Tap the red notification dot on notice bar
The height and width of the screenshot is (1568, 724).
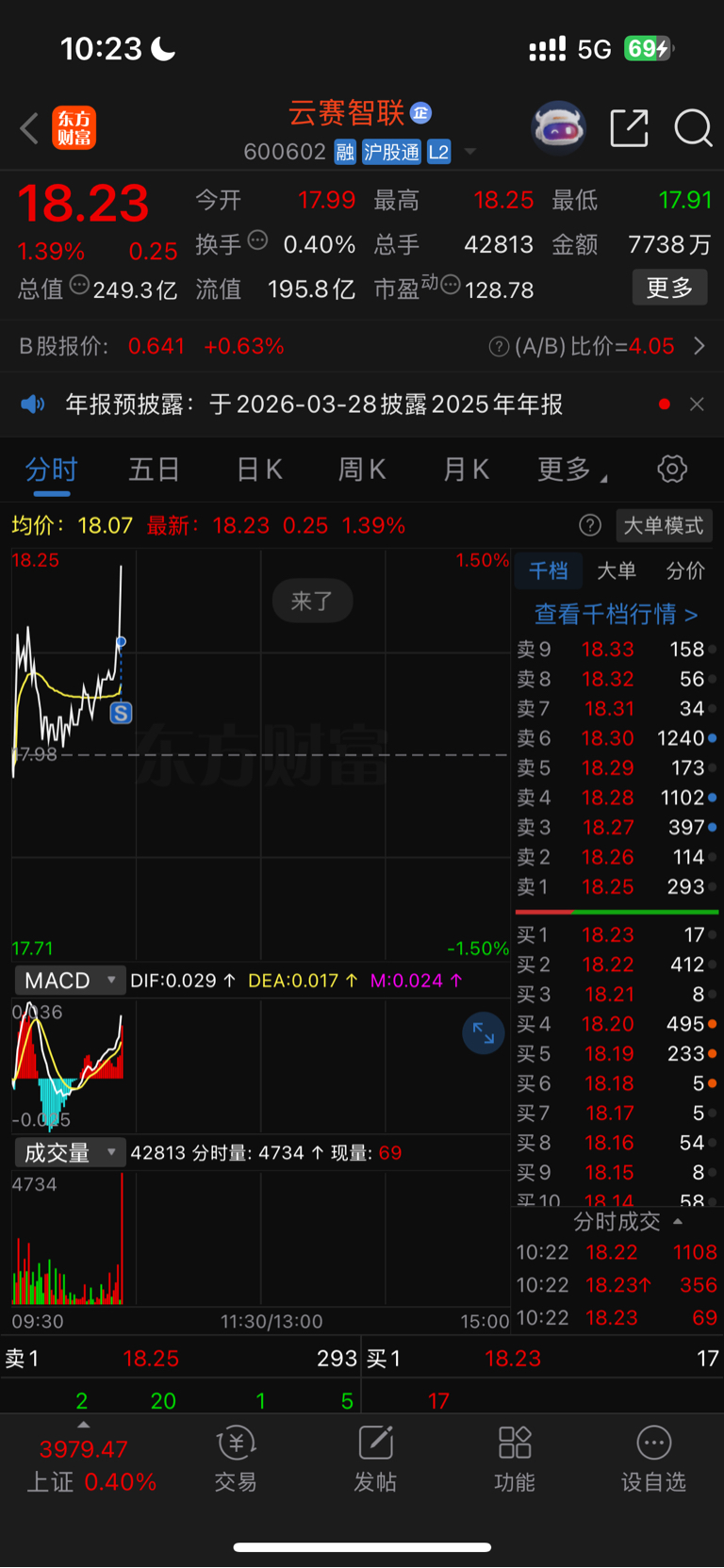click(665, 404)
